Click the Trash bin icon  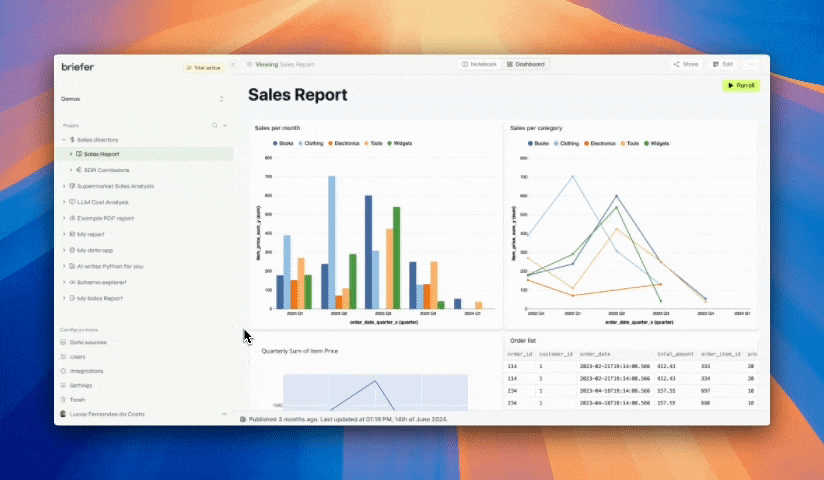pyautogui.click(x=63, y=400)
